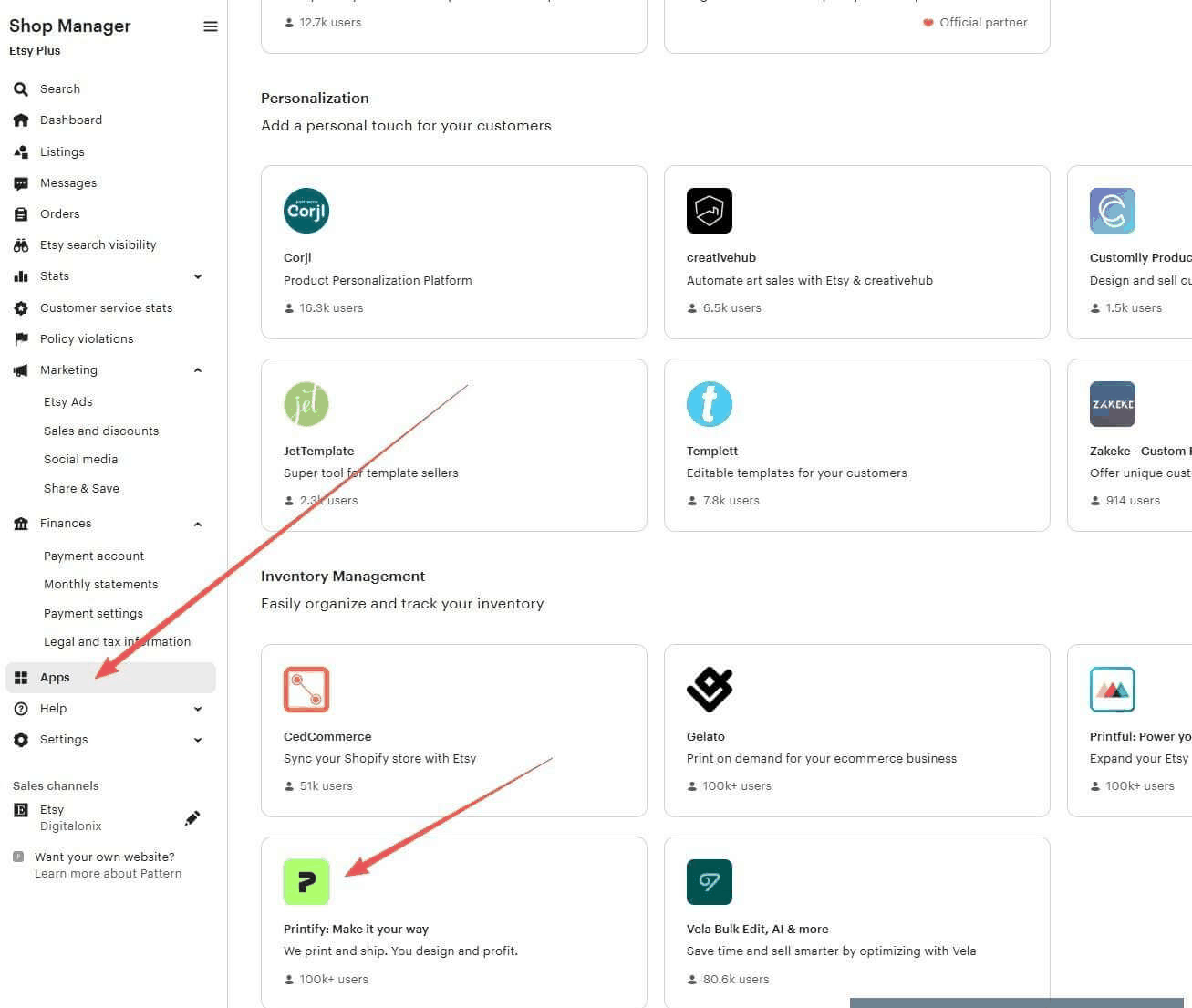
Task: Open Legal and tax information
Action: tap(118, 642)
